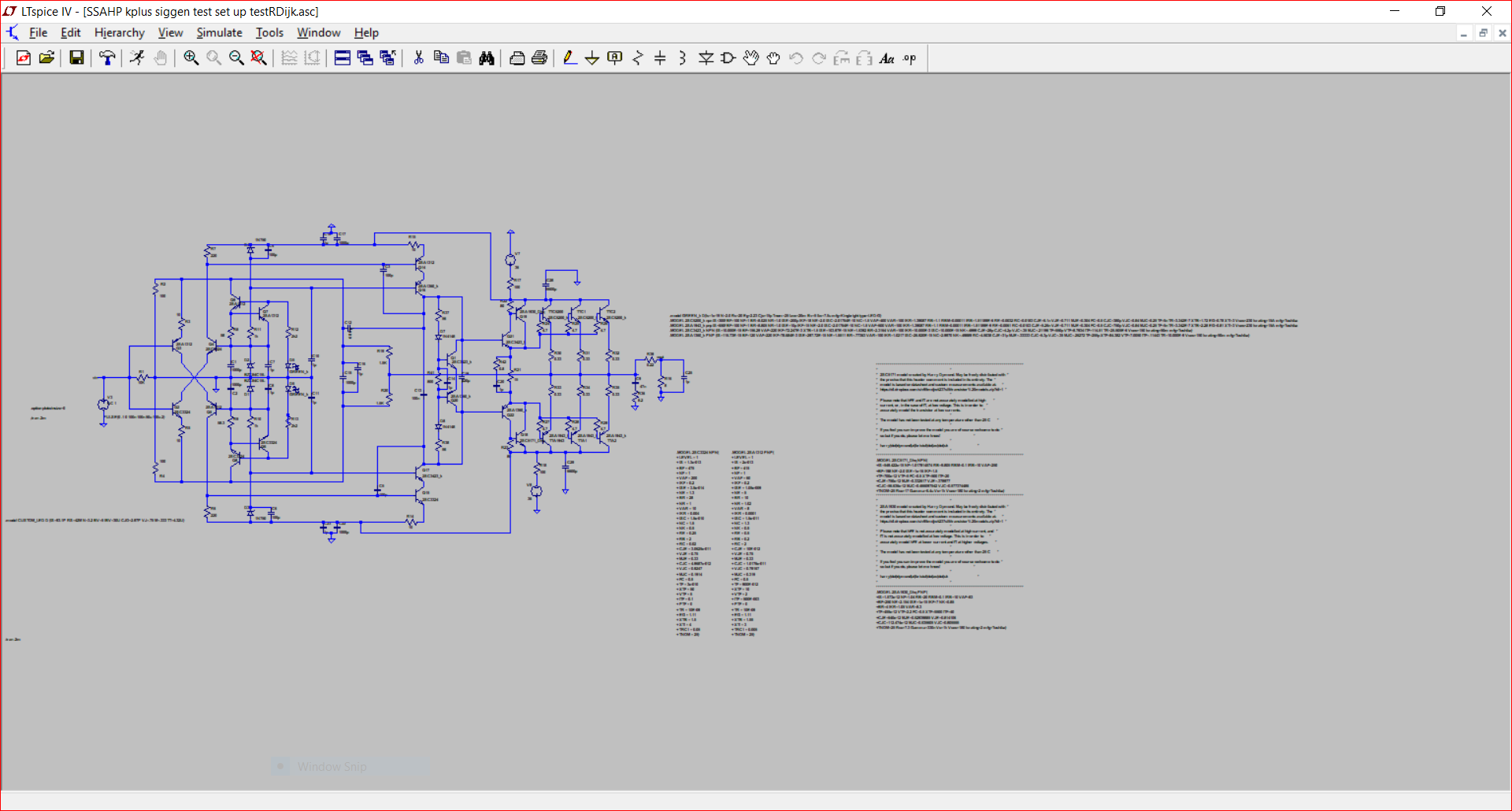
Task: Place a Ground symbol
Action: [592, 58]
